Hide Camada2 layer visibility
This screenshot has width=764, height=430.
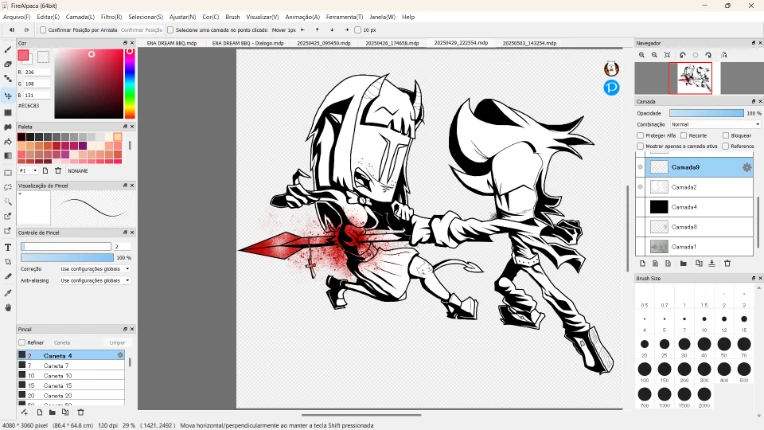coord(640,187)
